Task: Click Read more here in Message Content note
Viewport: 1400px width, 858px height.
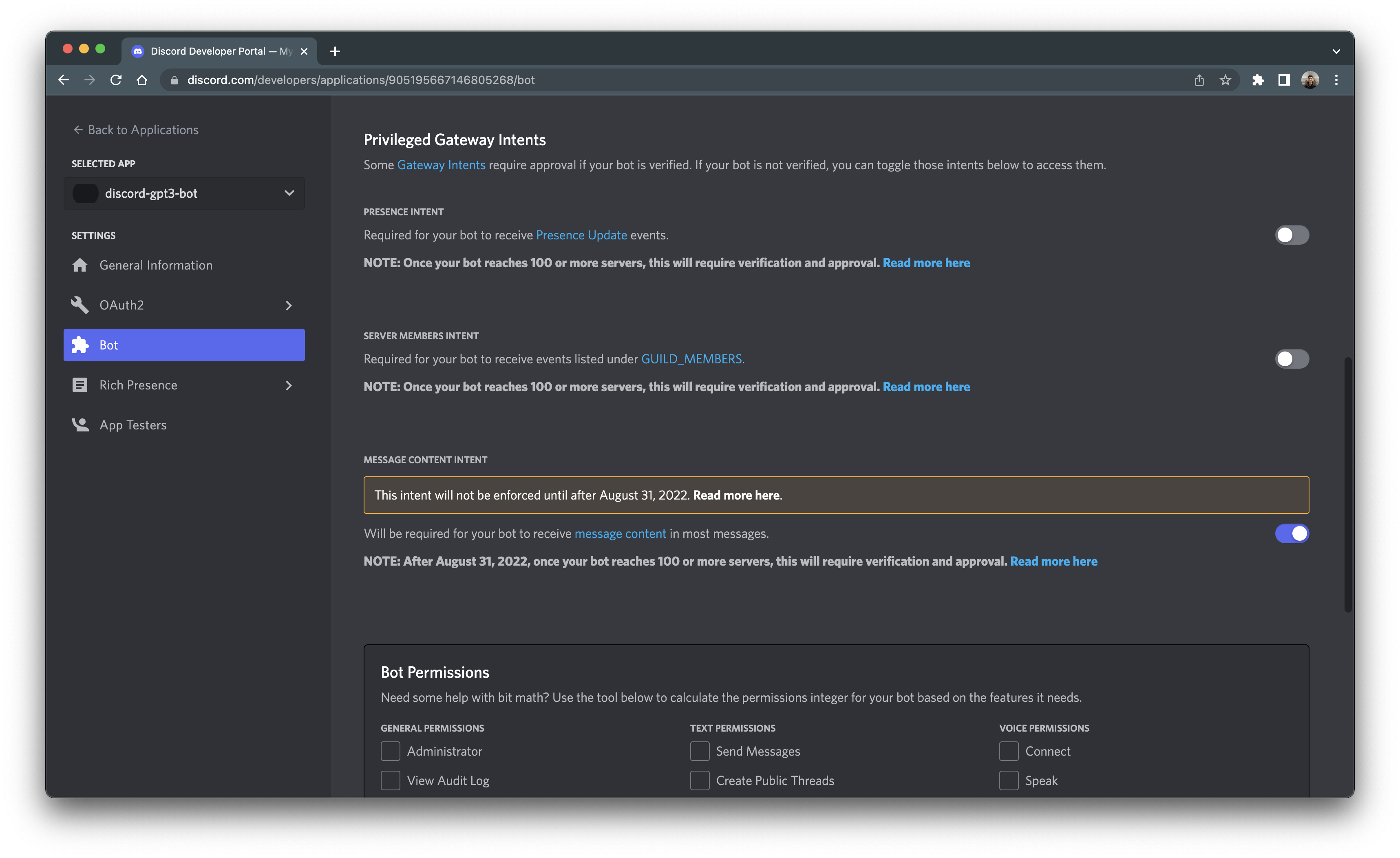Action: 1053,561
